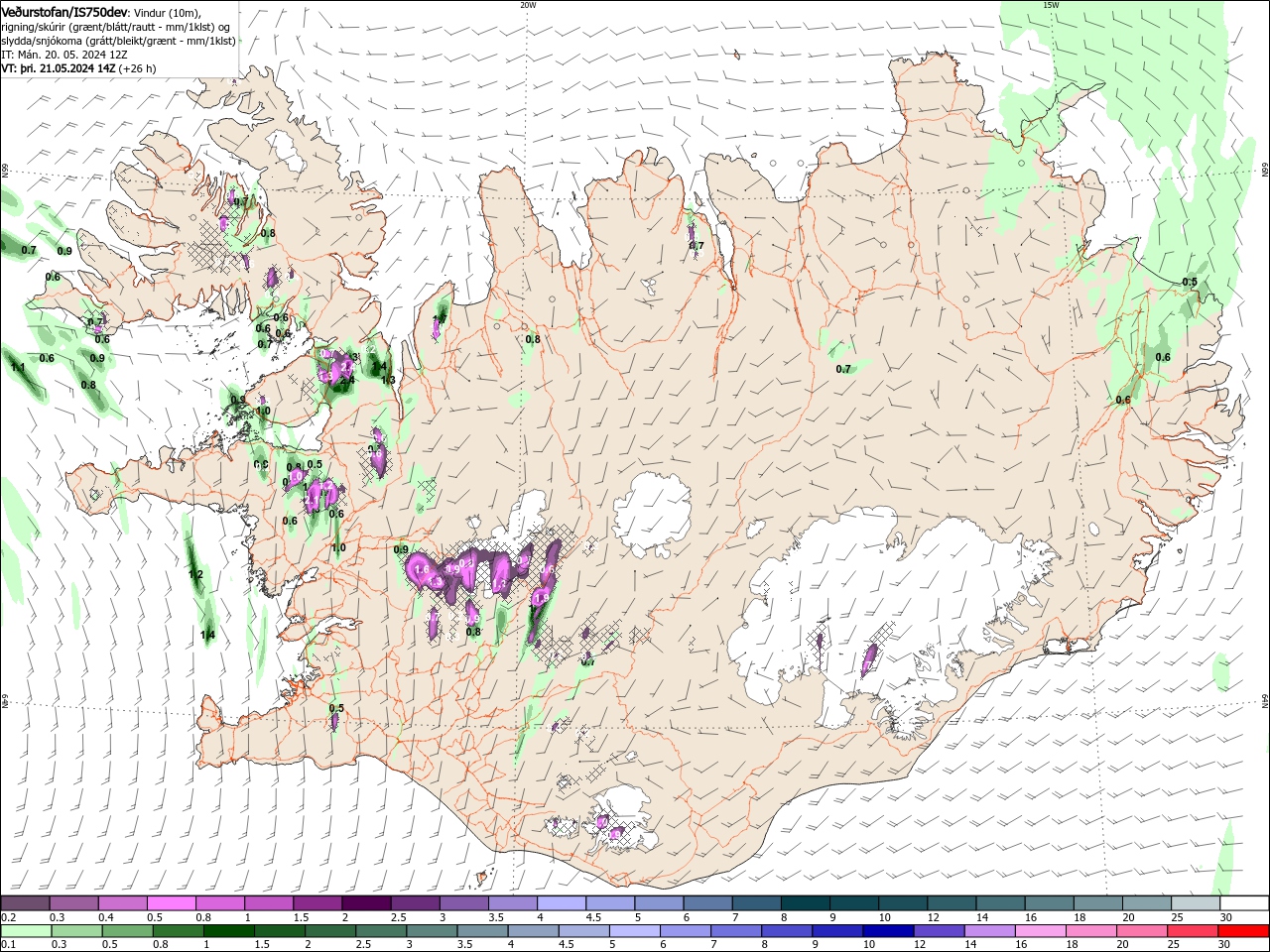This screenshot has height=952, width=1270.
Task: Select upper legend lavender swatch between 4 and 4.5
Action: pos(561,903)
